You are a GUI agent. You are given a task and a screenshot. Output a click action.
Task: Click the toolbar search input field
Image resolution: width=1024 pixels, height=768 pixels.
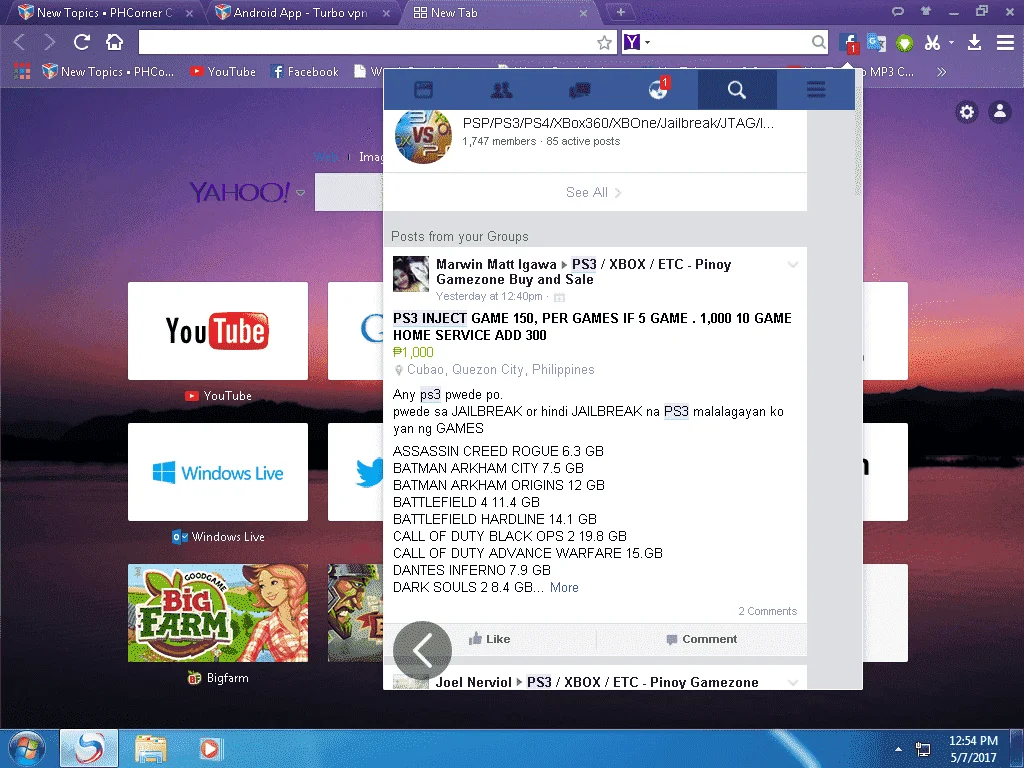(x=730, y=42)
